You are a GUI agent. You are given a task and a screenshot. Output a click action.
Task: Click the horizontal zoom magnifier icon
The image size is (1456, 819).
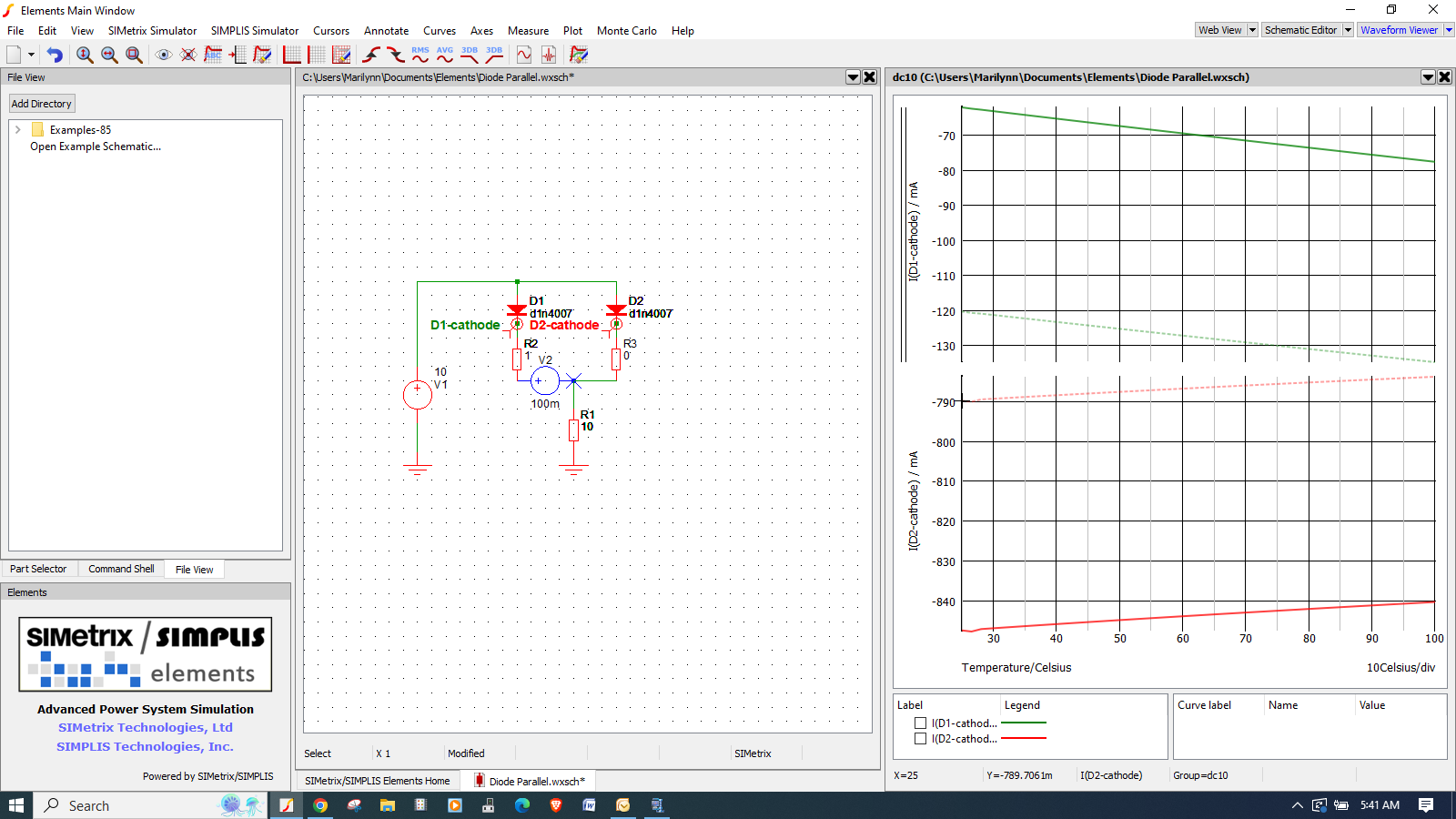point(109,55)
